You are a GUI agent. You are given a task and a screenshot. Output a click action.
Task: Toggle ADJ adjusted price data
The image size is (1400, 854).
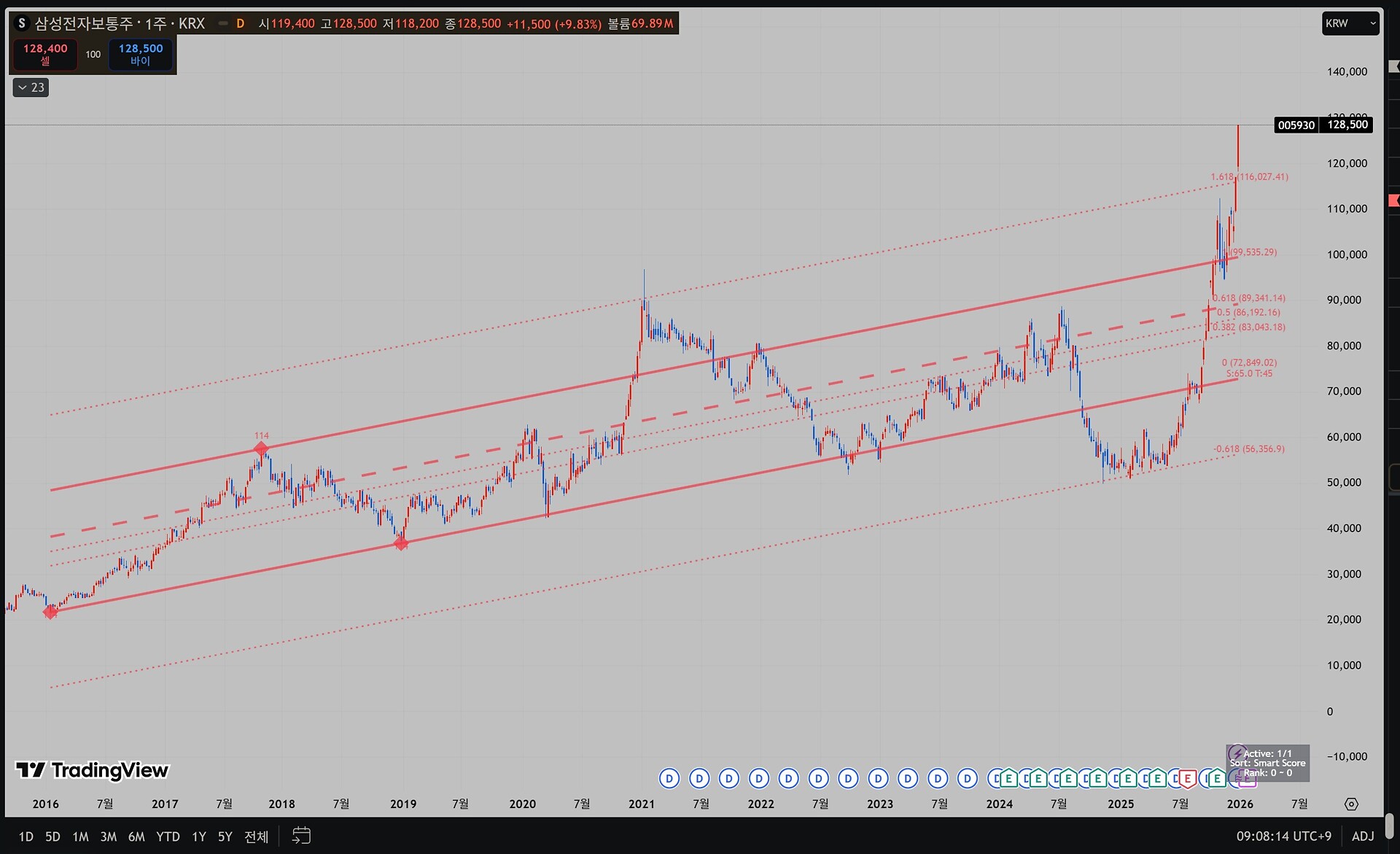(x=1363, y=836)
